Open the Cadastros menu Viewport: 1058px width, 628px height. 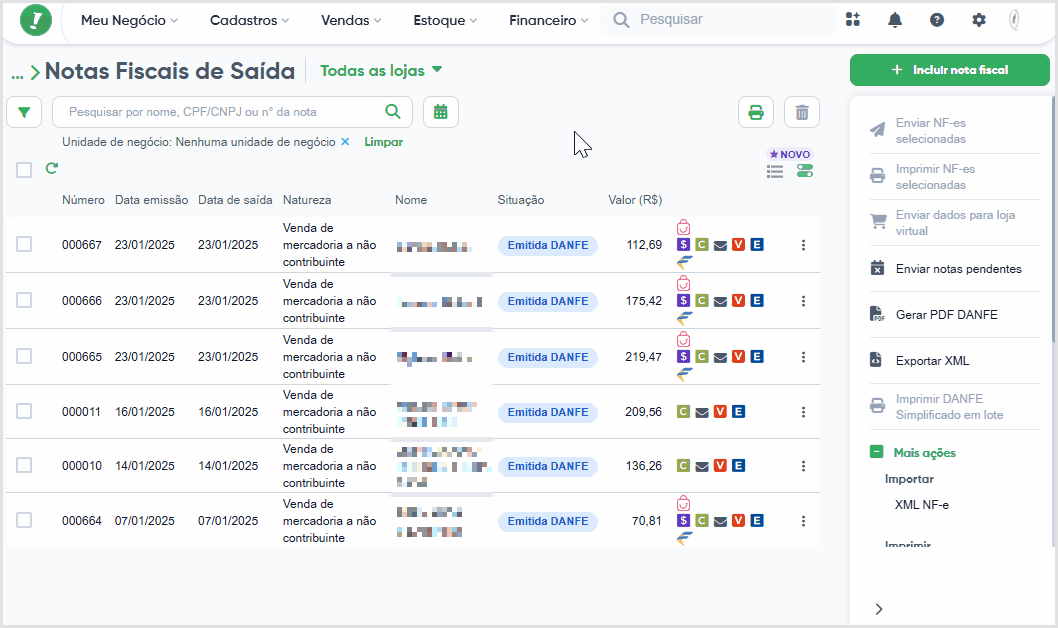point(250,20)
